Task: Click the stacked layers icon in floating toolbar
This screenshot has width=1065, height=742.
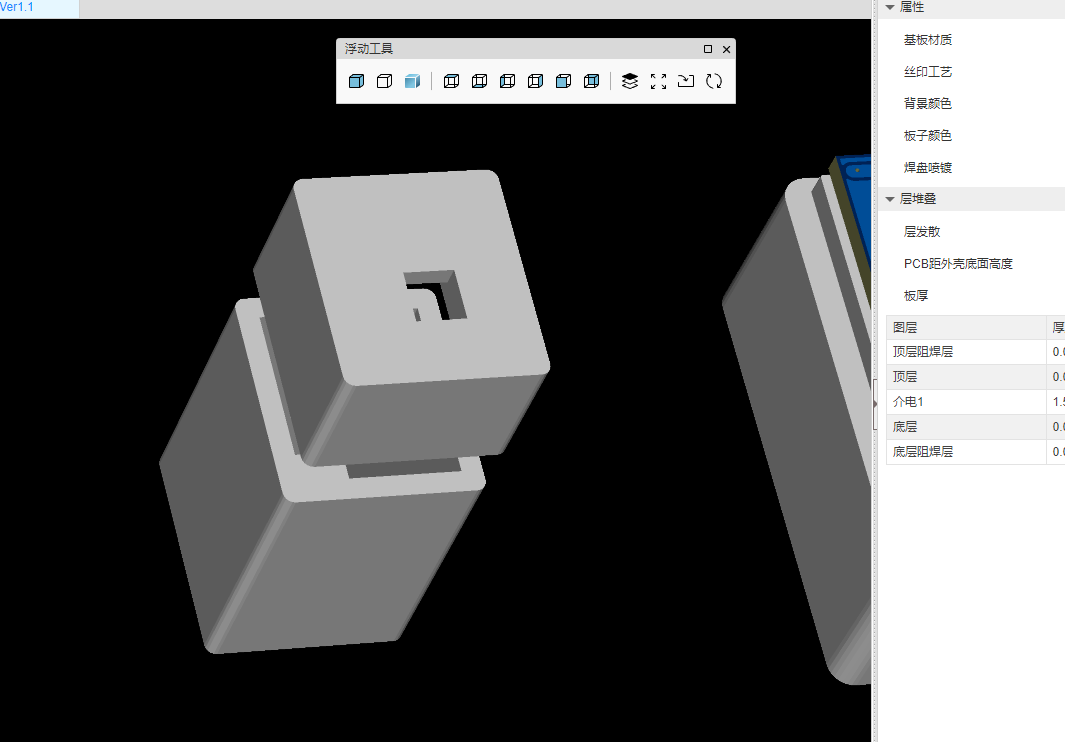Action: pos(630,82)
